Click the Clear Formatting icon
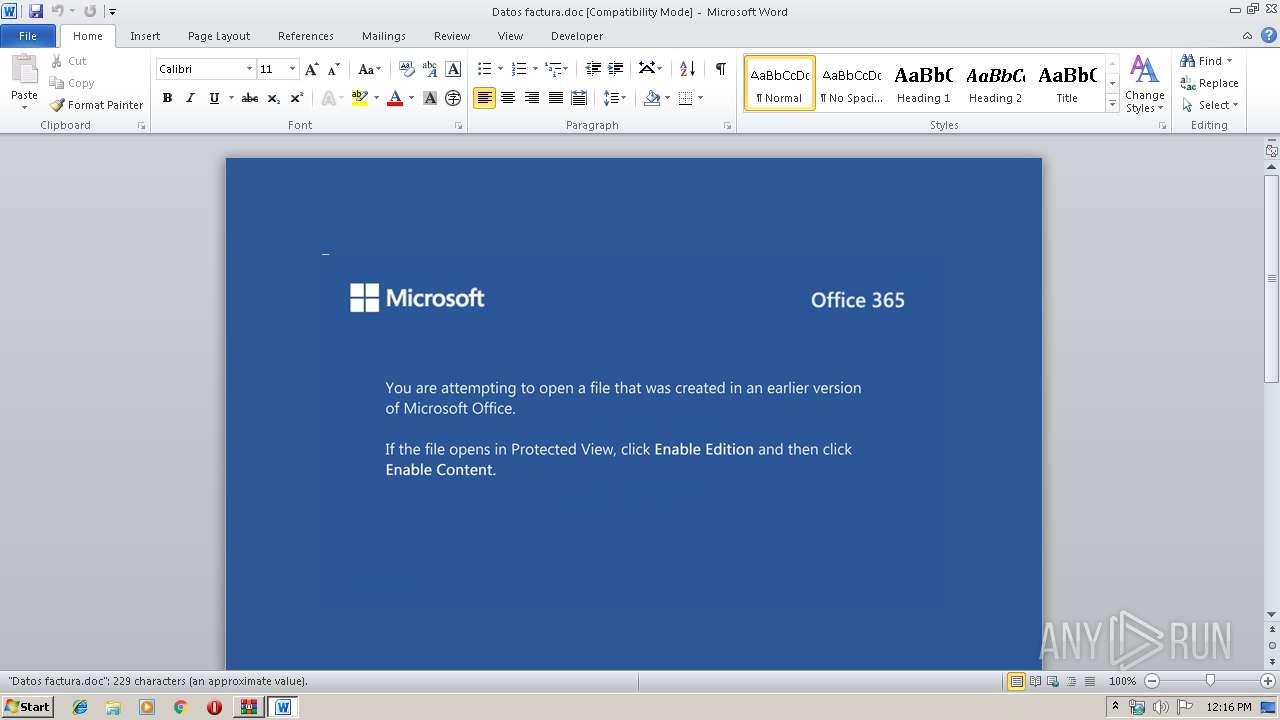1280x720 pixels. (x=406, y=69)
